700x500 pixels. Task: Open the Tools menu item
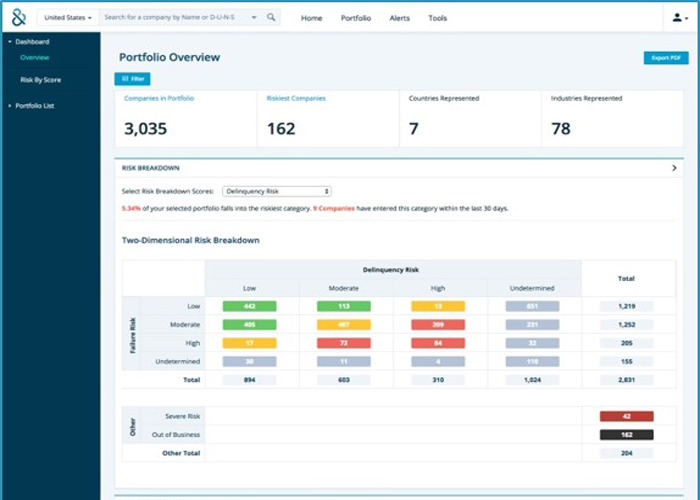438,18
